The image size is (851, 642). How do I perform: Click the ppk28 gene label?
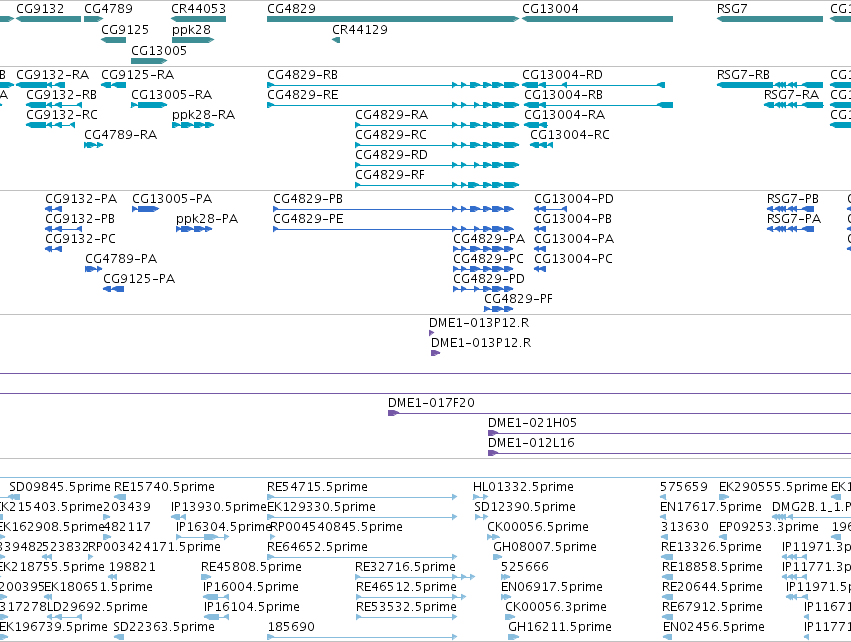191,29
